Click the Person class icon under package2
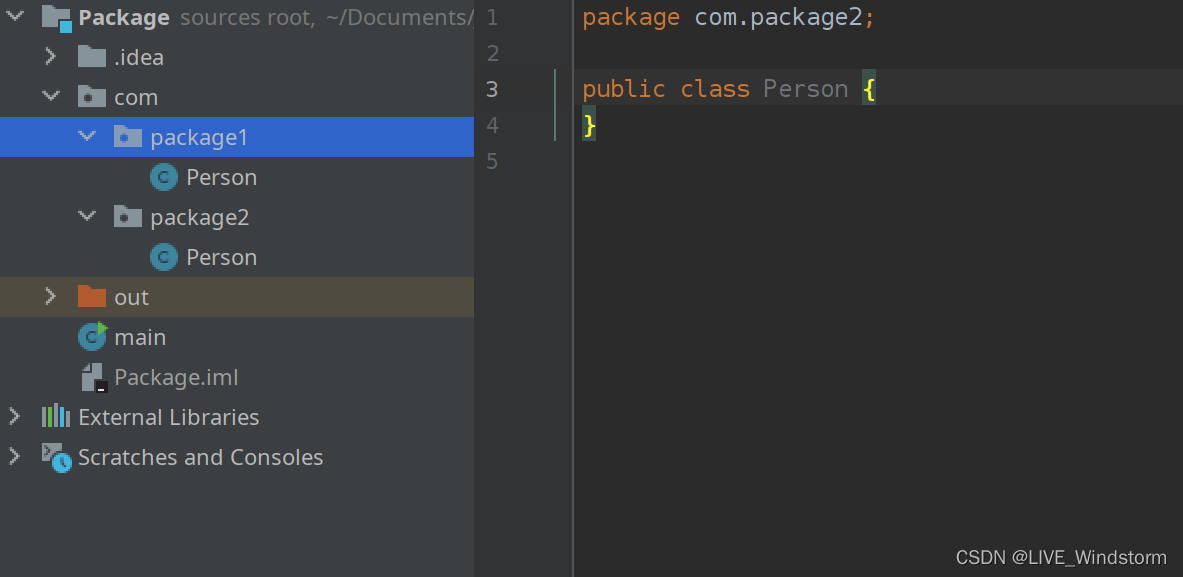Screen dimensions: 1183x577 (x=163, y=257)
